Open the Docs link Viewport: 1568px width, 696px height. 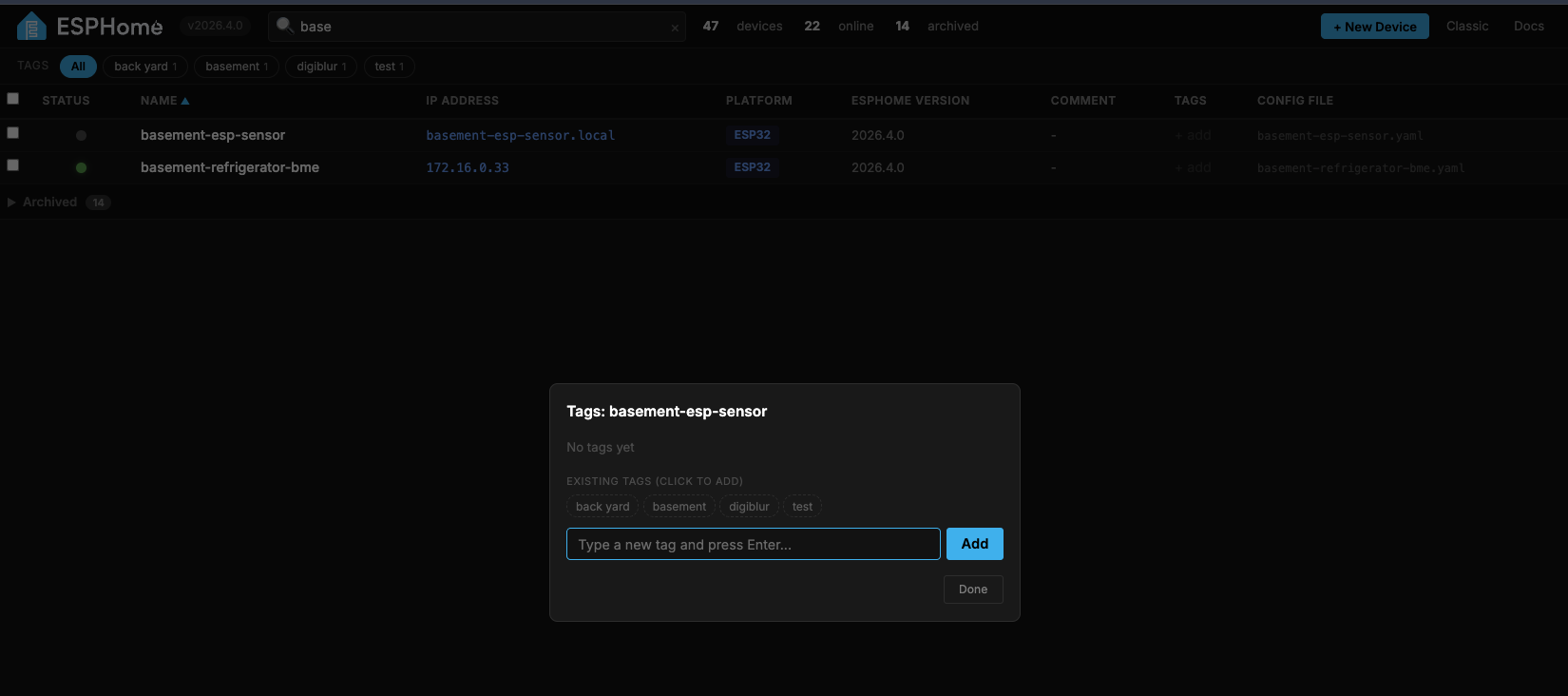[x=1528, y=26]
